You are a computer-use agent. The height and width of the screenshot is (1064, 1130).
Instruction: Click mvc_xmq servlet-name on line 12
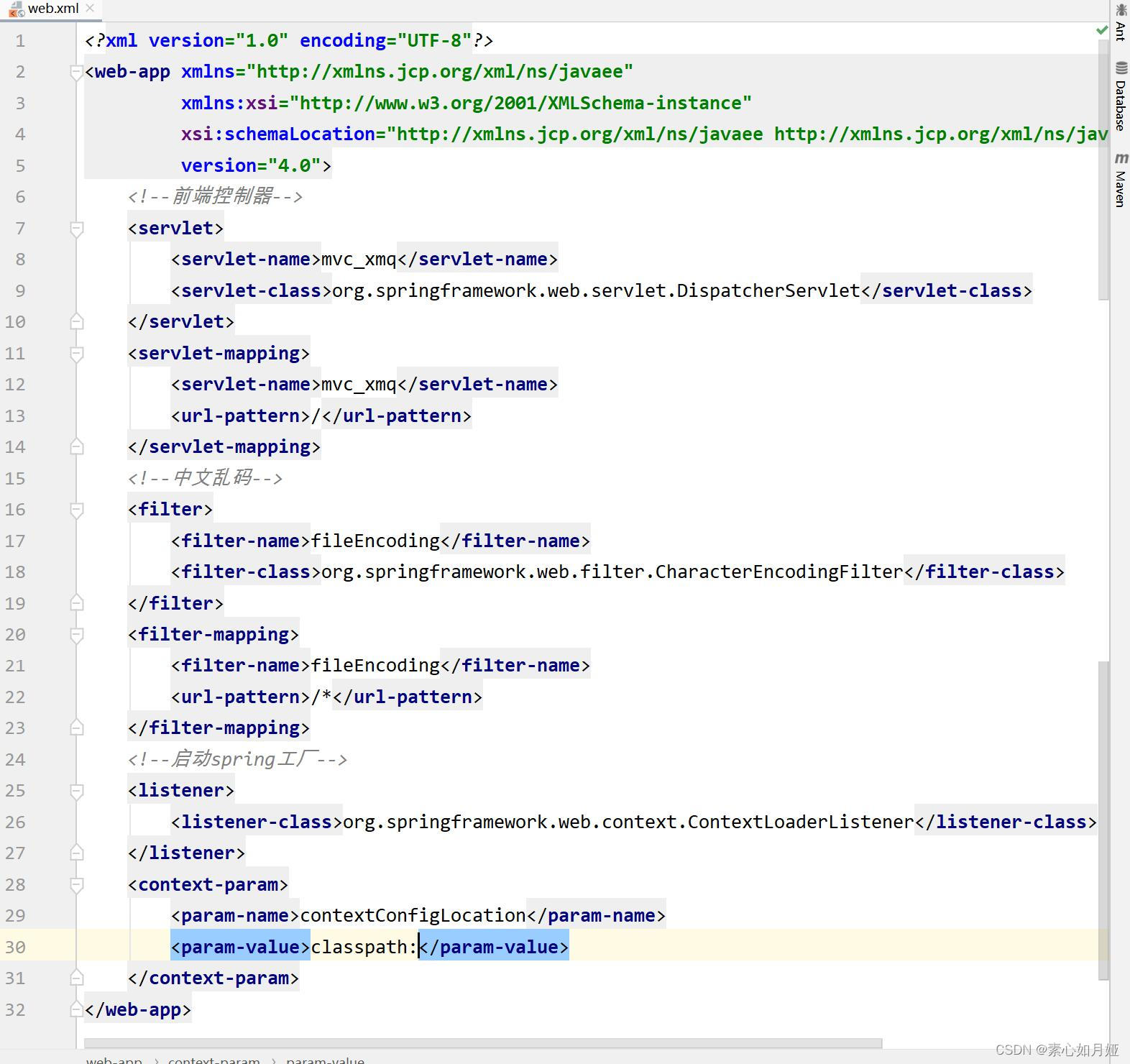(x=359, y=385)
